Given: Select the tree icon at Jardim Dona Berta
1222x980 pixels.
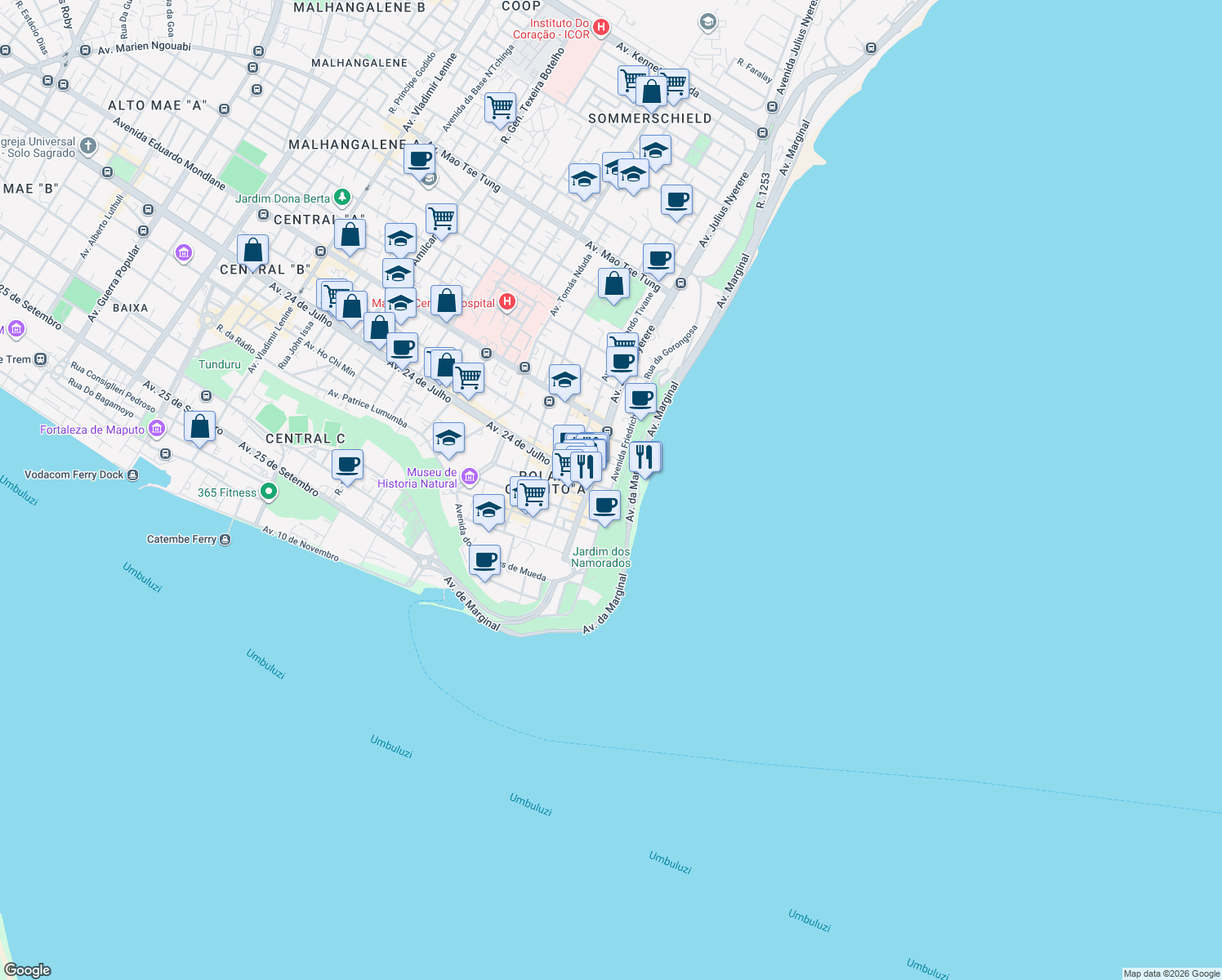Looking at the screenshot, I should (x=341, y=198).
